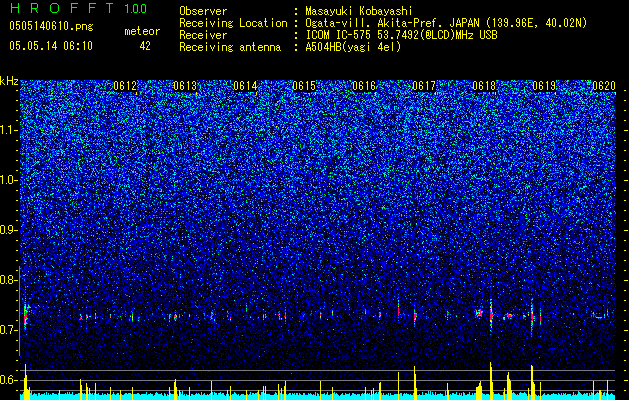Click receiver ICOM IC-575 53.7492 MHz text

(x=401, y=35)
